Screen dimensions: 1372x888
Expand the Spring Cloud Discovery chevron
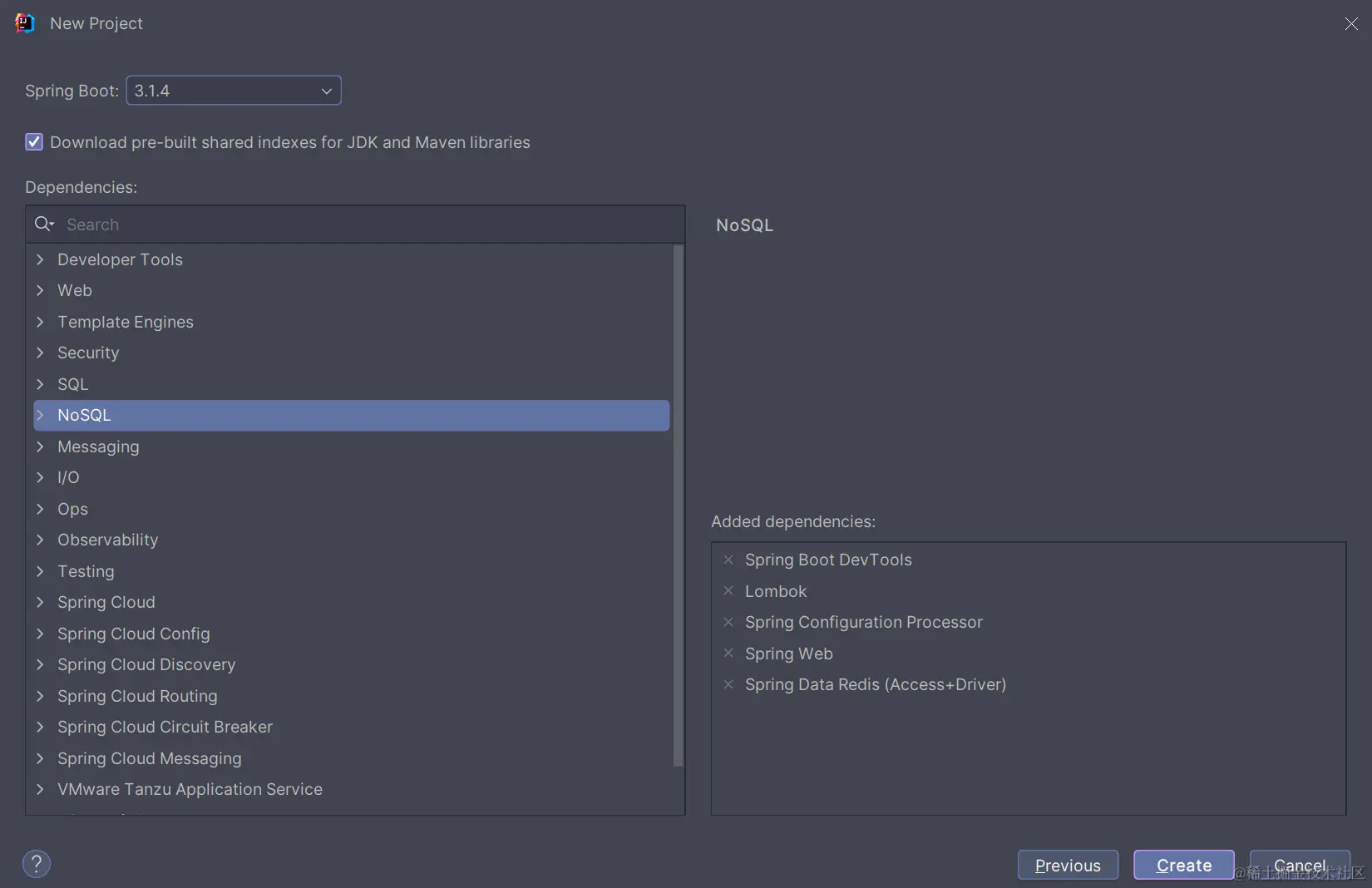[x=40, y=664]
